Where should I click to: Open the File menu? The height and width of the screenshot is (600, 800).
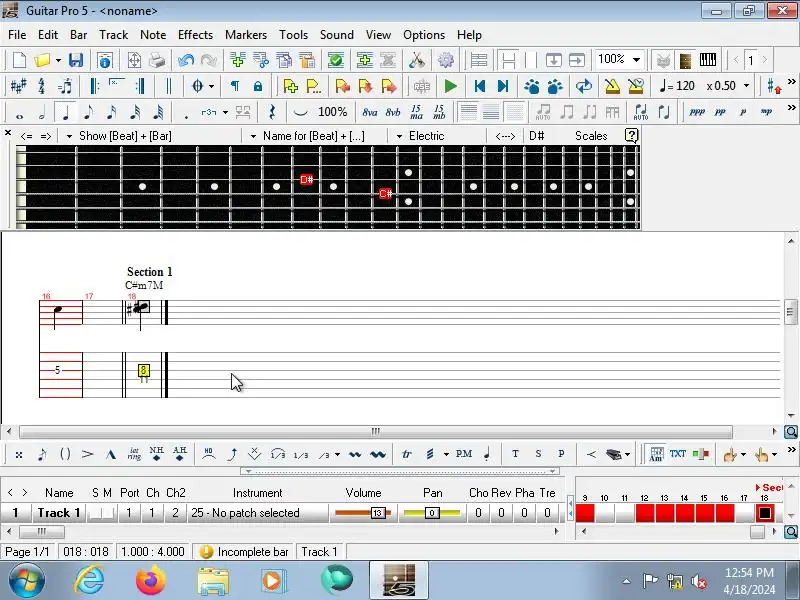[17, 35]
